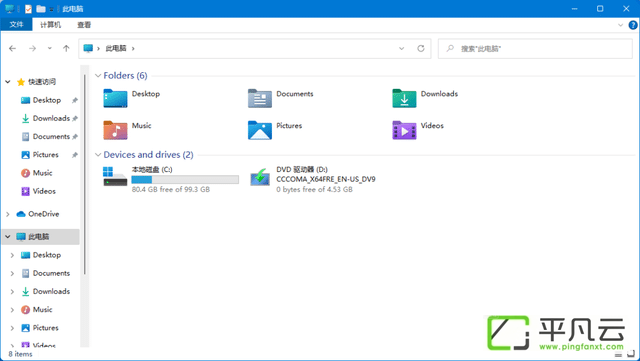Open the quick access toolbar customize dropdown

pos(51,9)
